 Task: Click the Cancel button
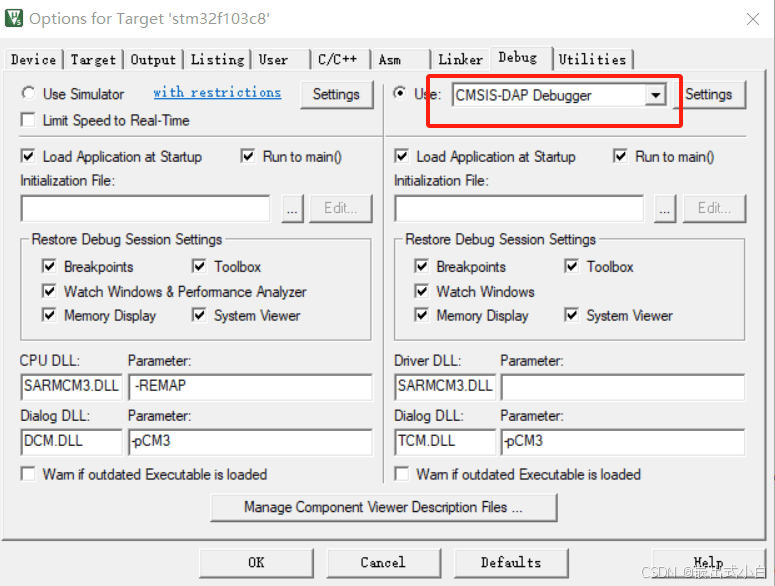click(x=384, y=563)
